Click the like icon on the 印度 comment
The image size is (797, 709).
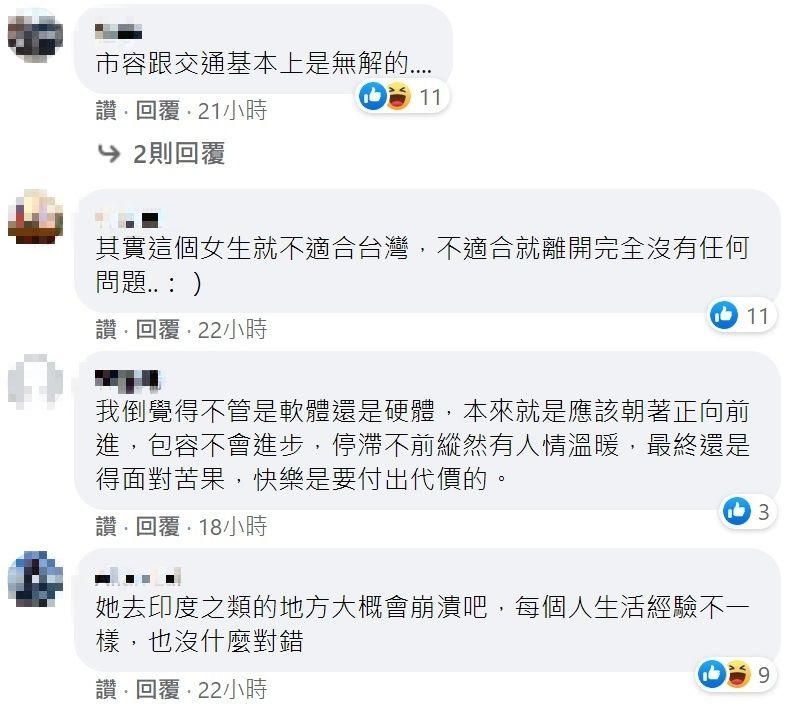pyautogui.click(x=712, y=675)
